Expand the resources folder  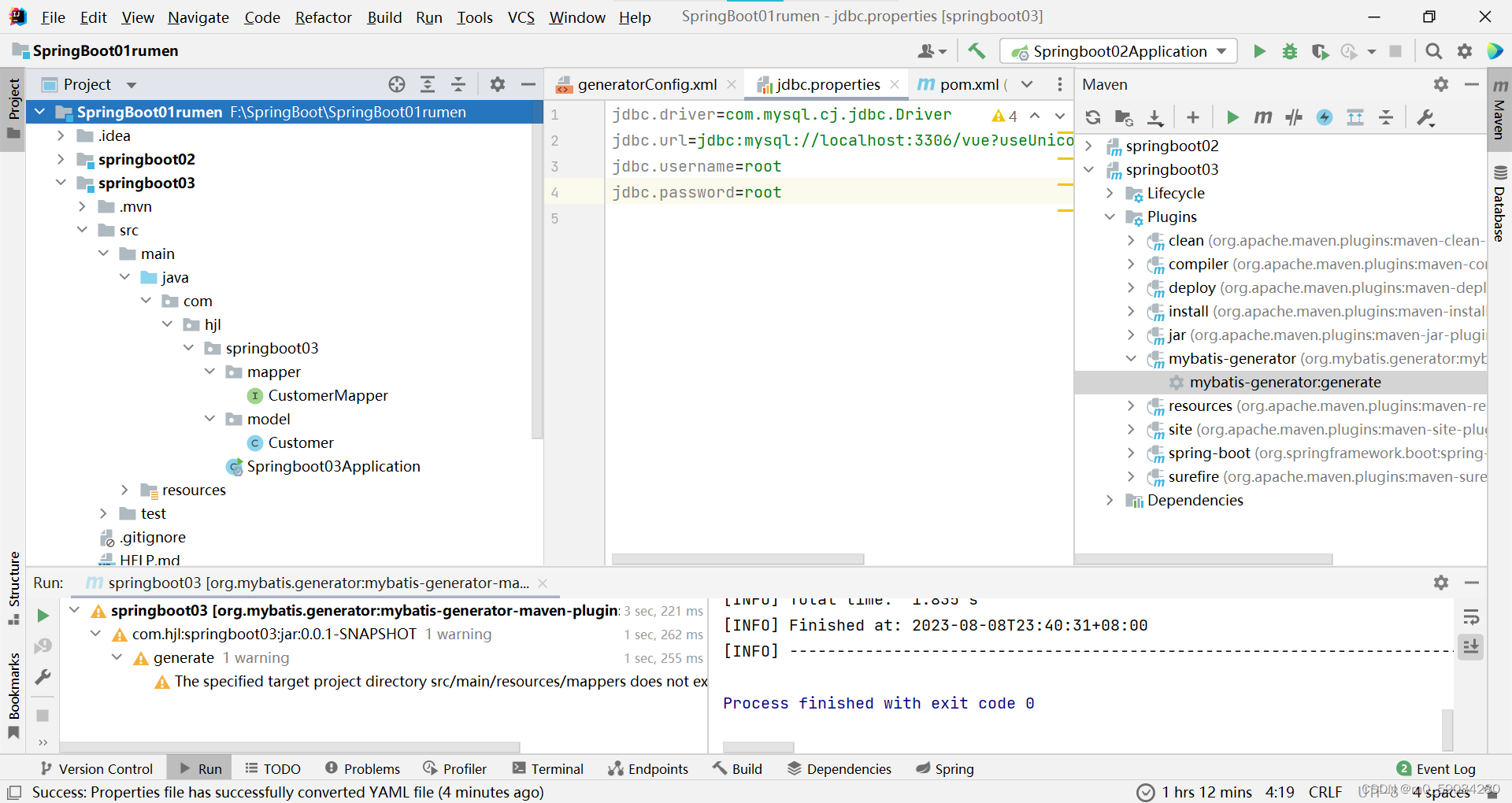click(x=125, y=489)
